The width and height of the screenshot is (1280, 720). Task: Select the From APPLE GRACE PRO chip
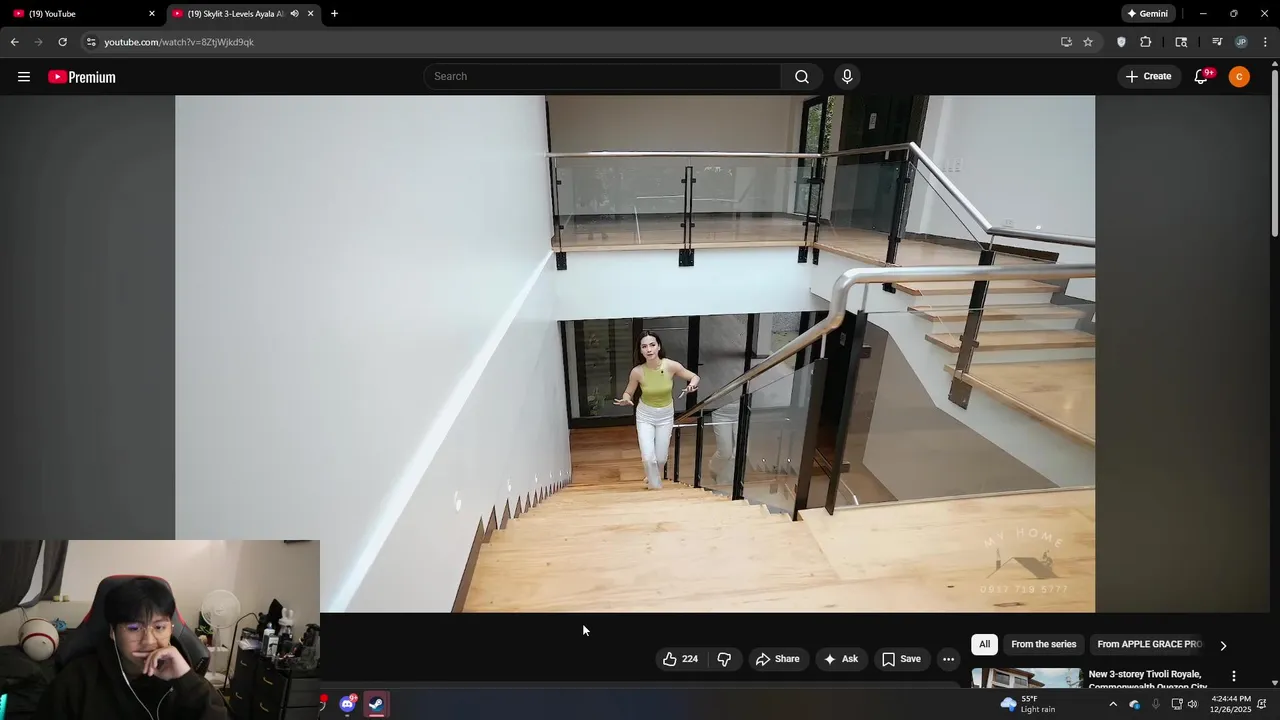[1149, 645]
